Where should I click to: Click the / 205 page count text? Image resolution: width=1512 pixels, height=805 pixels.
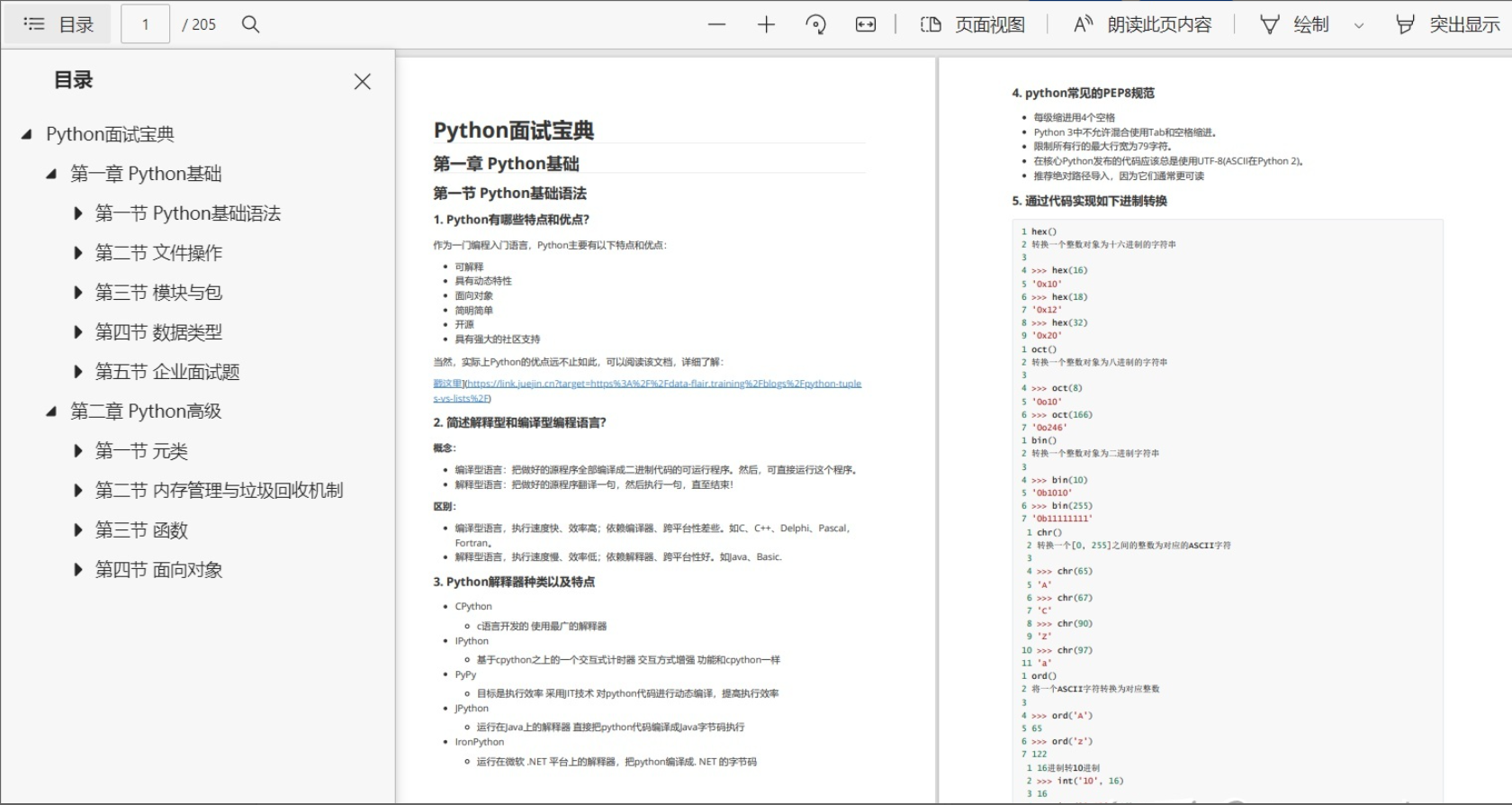coord(199,24)
